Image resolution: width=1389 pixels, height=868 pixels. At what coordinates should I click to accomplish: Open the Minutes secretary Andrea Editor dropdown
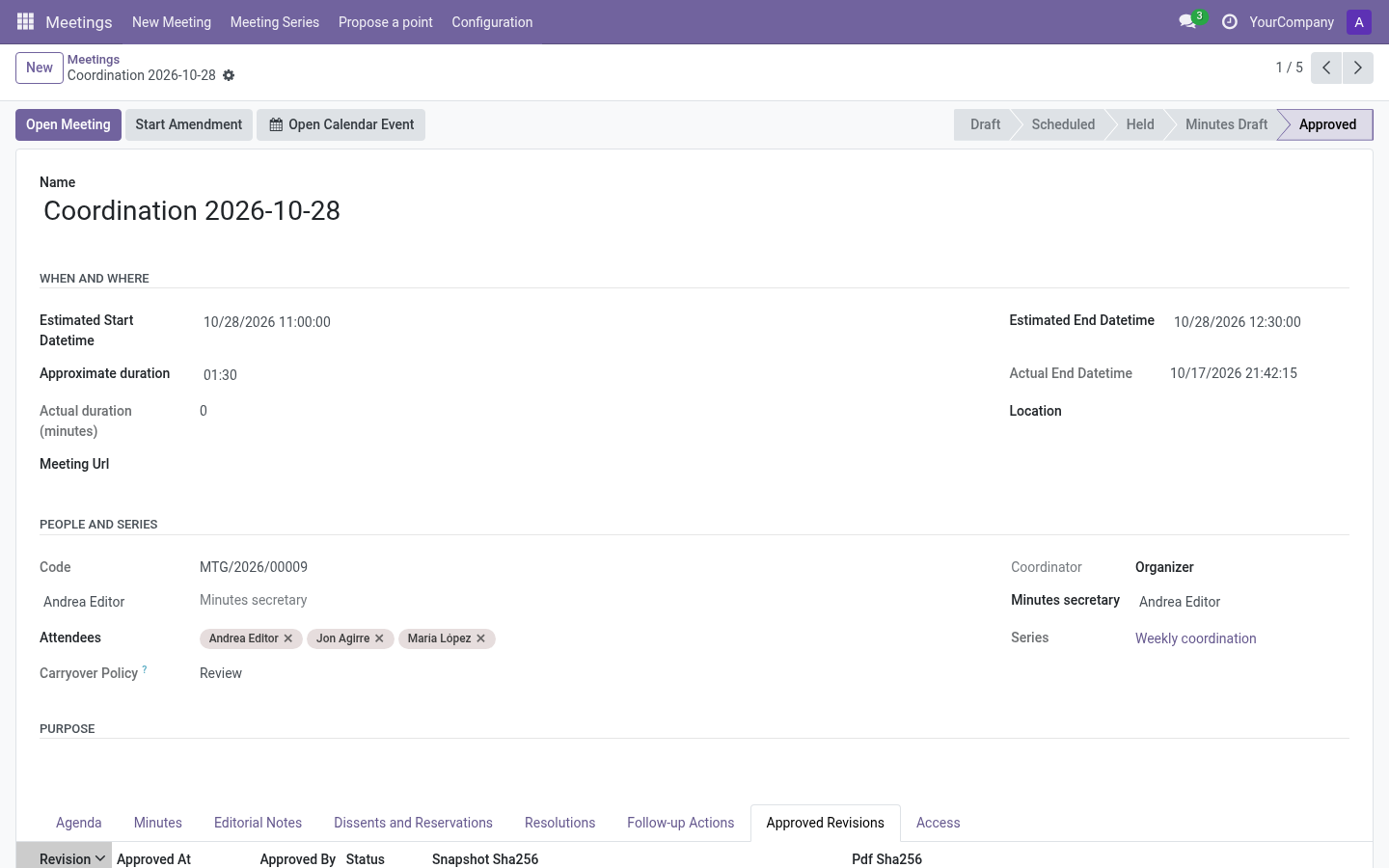pos(1242,602)
